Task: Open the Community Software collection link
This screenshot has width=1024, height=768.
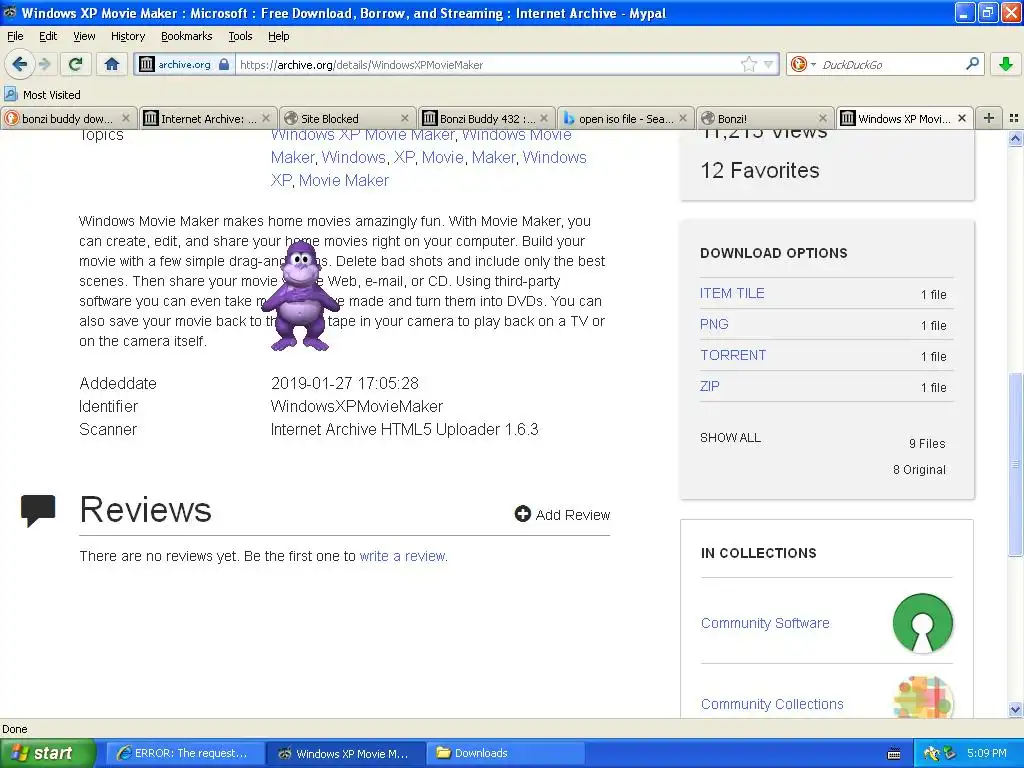Action: coord(765,623)
